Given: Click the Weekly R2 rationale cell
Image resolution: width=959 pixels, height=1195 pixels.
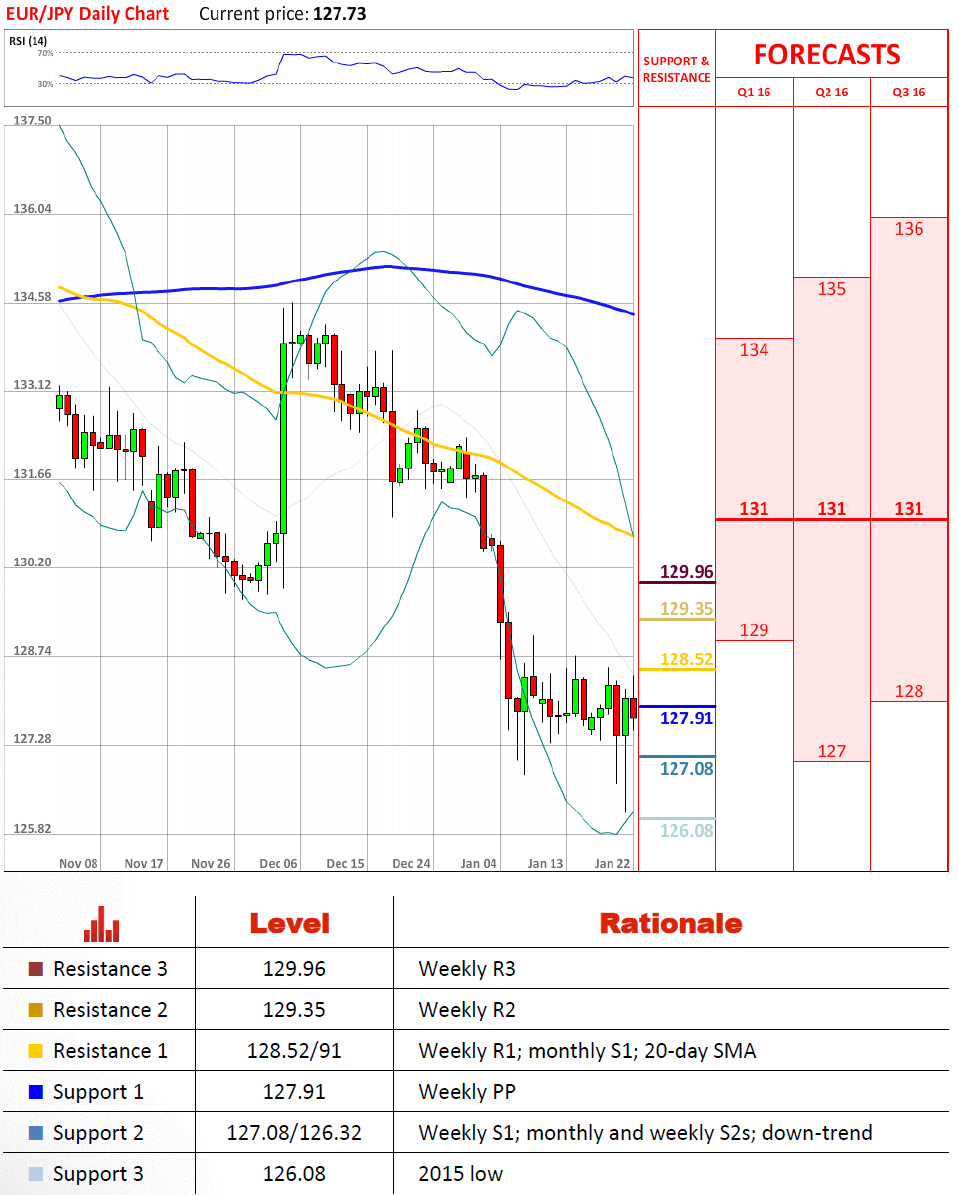Looking at the screenshot, I should pyautogui.click(x=467, y=1011).
